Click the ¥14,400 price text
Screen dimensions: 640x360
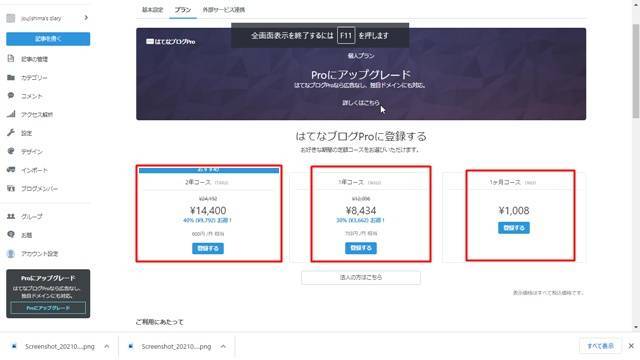(208, 211)
